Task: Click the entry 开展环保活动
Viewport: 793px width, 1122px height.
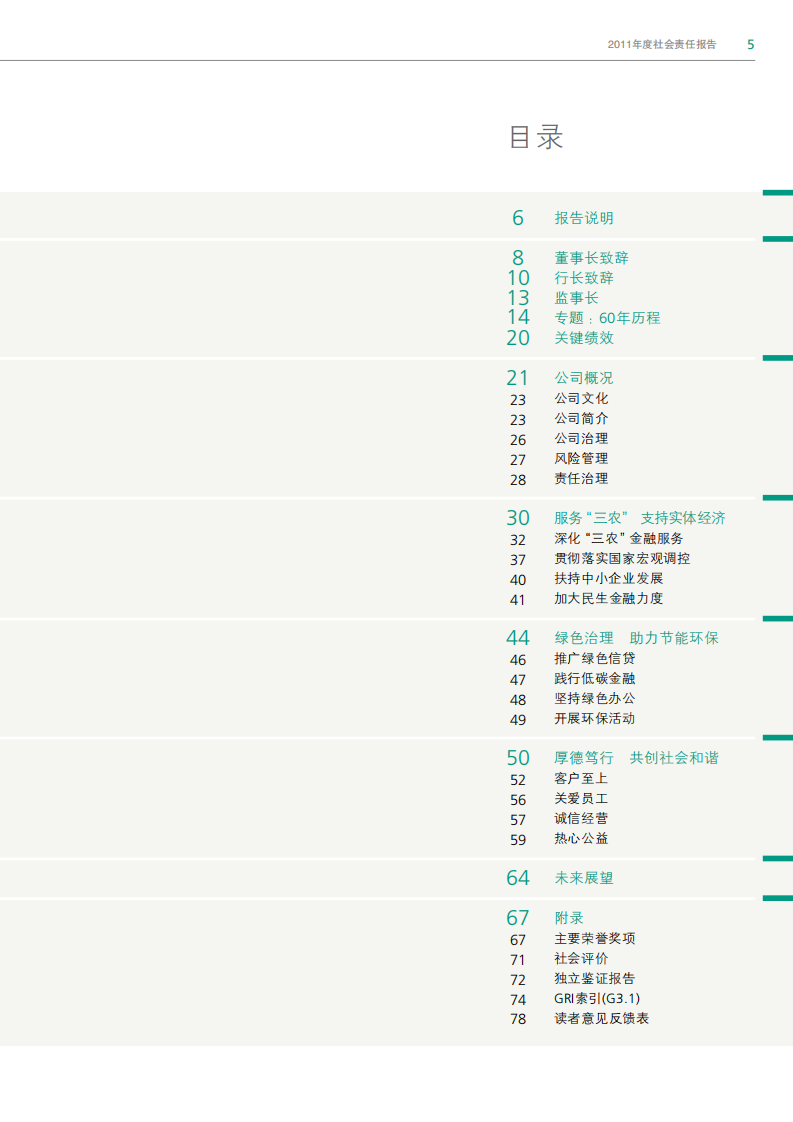Action: [595, 719]
